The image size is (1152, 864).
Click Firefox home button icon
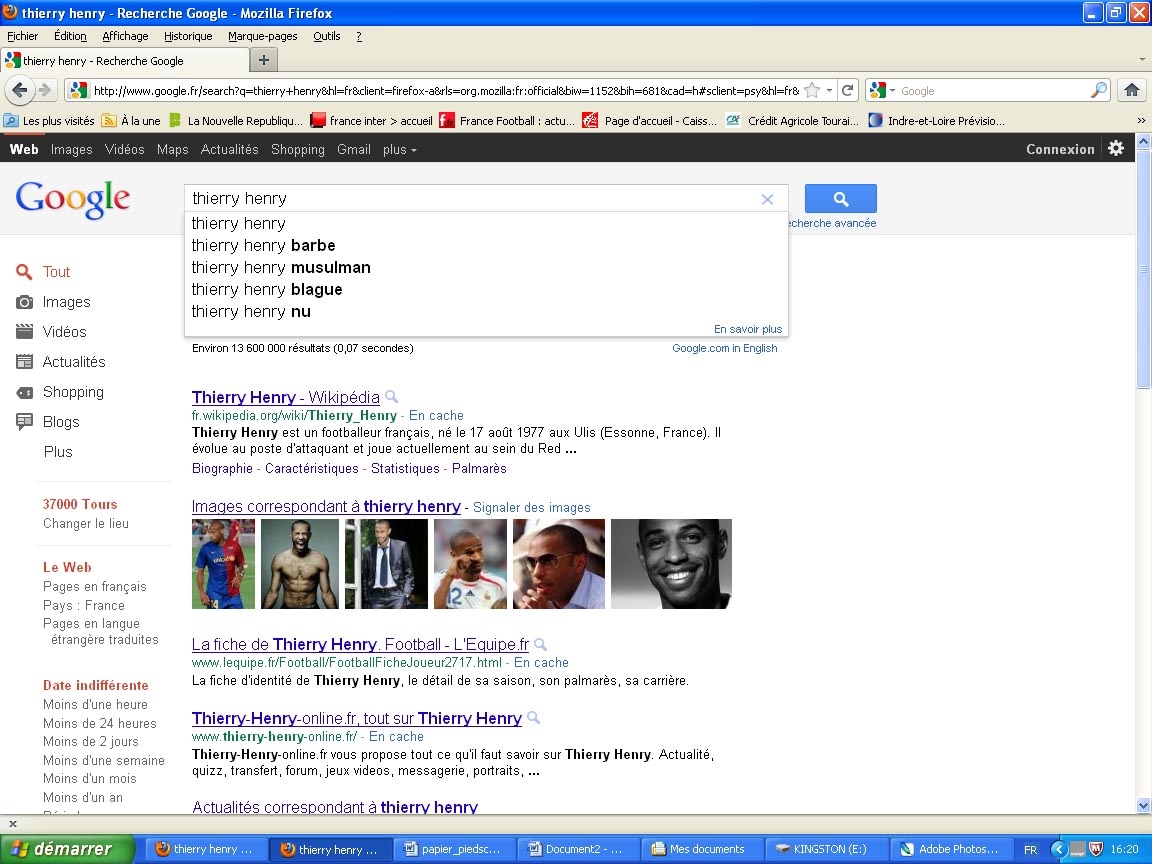point(1132,90)
